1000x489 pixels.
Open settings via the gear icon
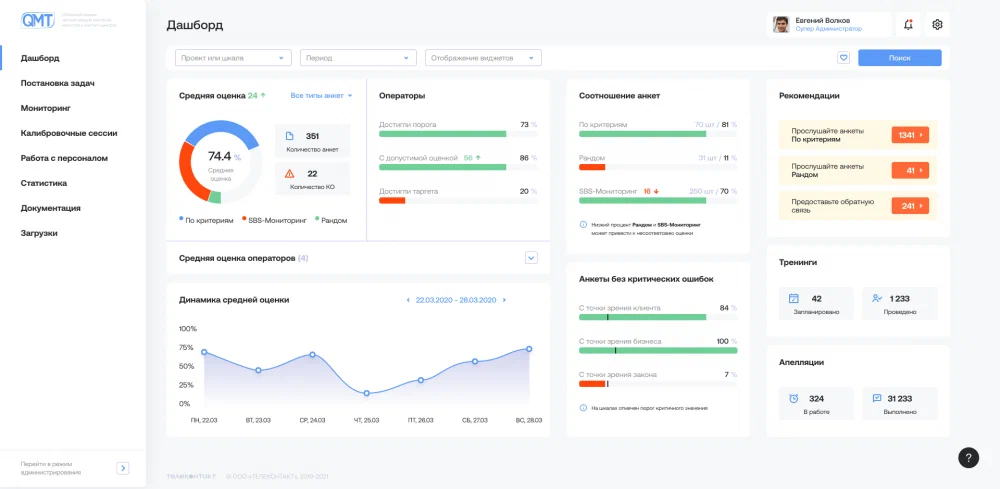tap(937, 25)
